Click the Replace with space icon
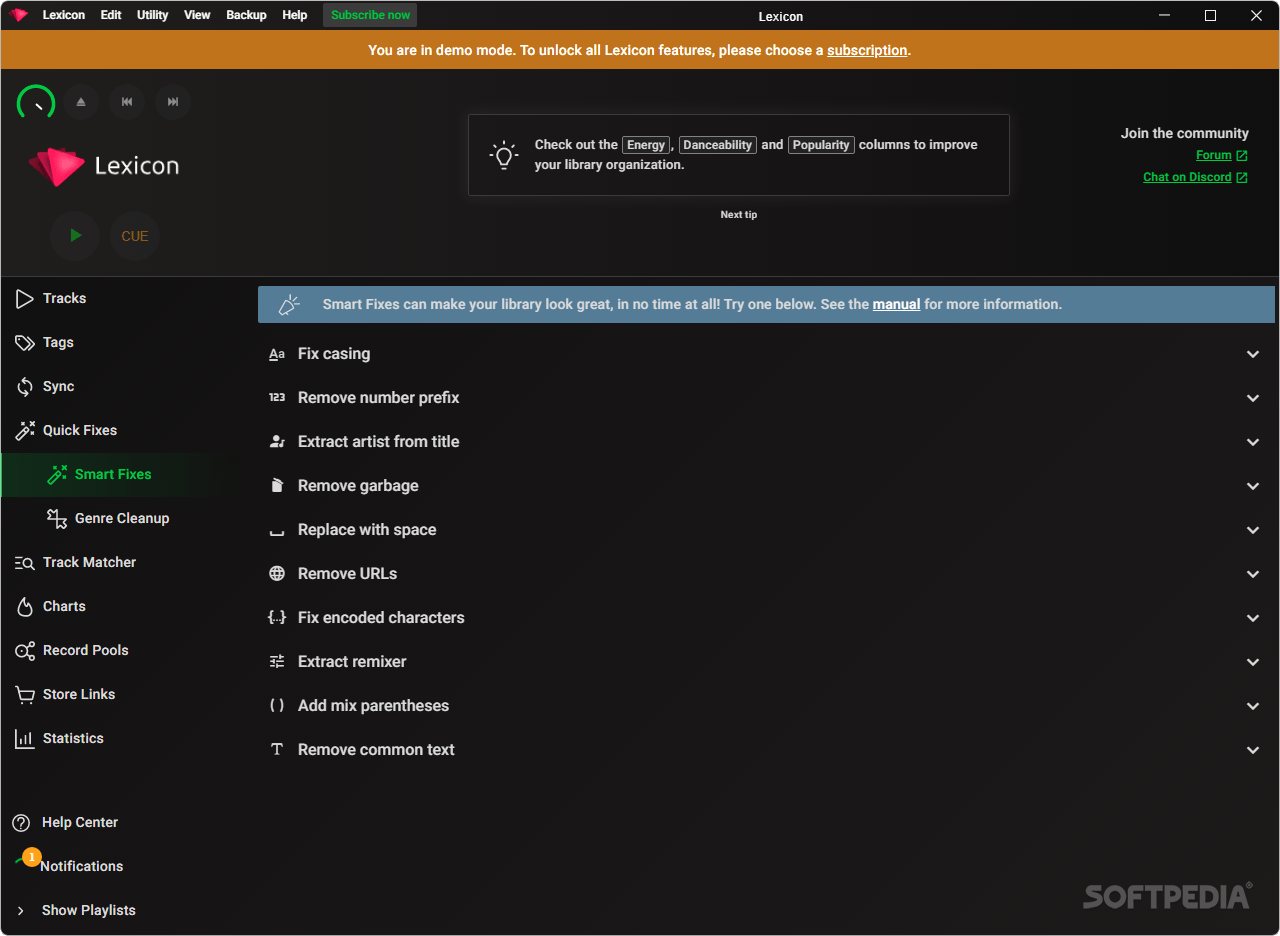The image size is (1280, 936). (277, 533)
